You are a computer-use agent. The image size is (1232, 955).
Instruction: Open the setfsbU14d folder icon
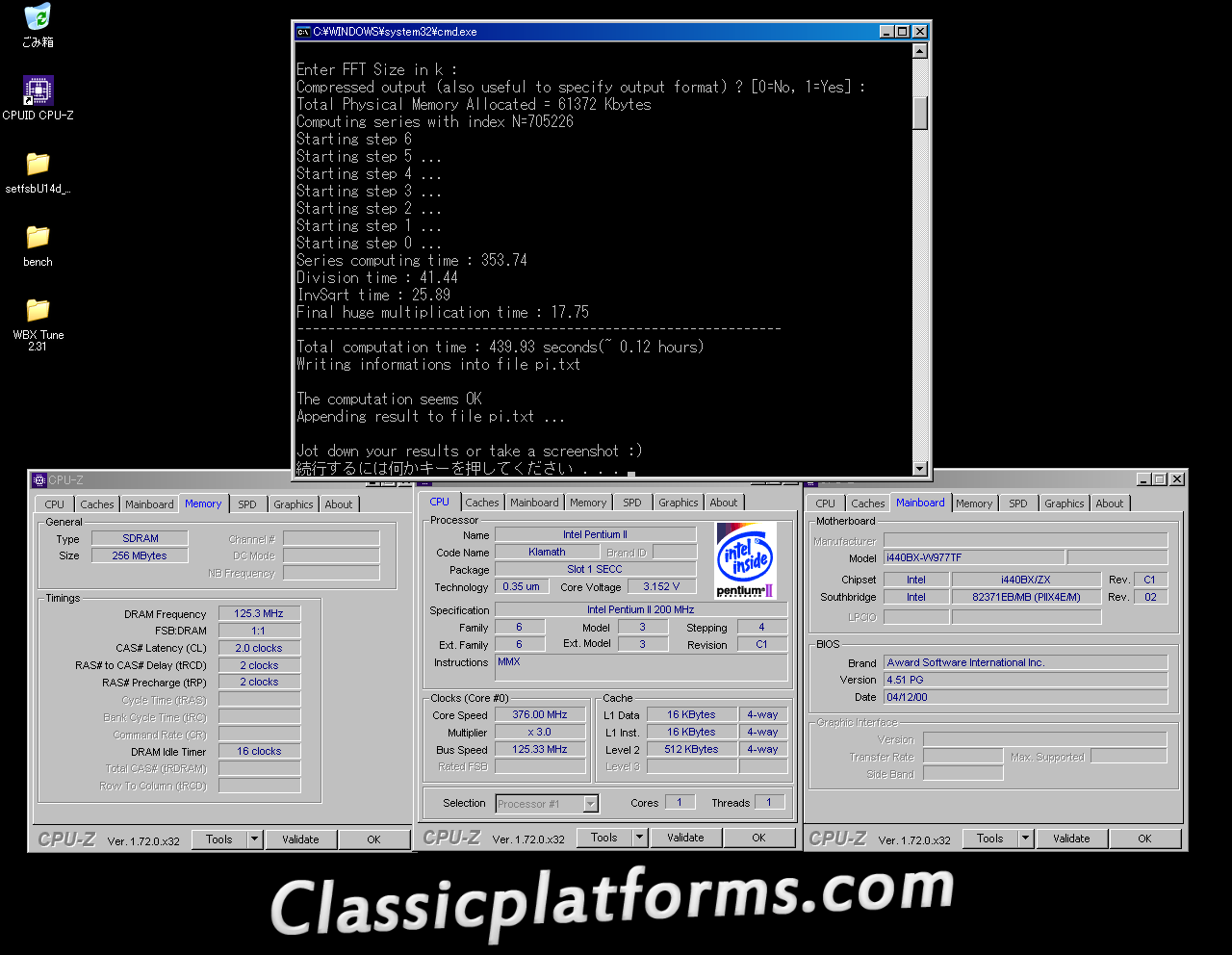pos(38,172)
